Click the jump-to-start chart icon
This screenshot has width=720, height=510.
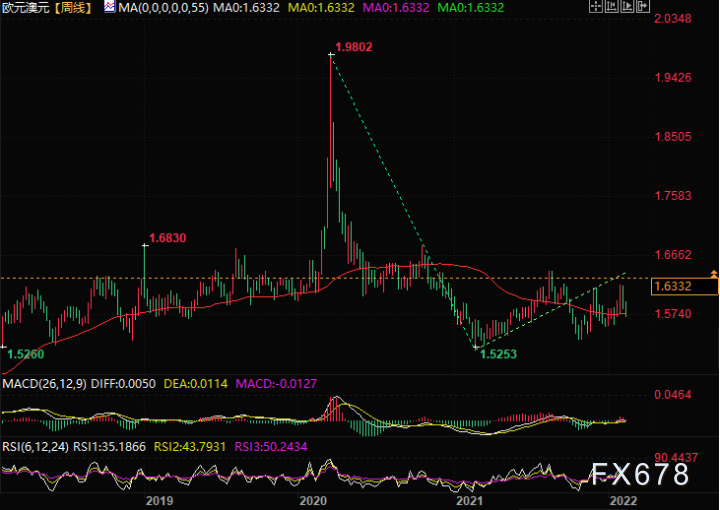click(612, 6)
